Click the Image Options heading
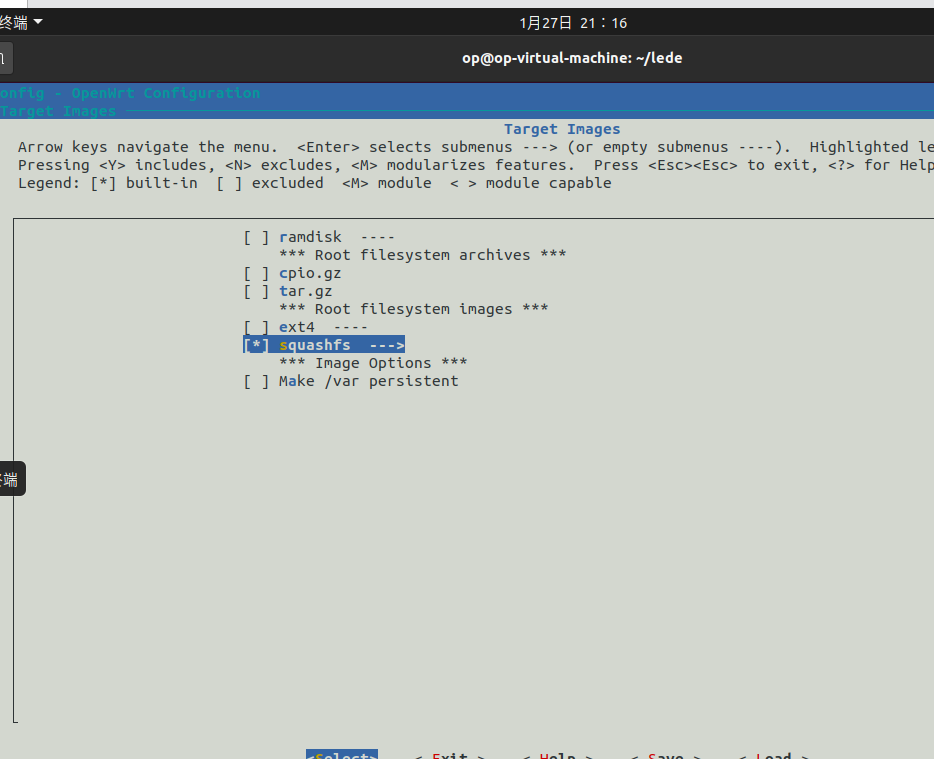934x759 pixels. coord(373,363)
